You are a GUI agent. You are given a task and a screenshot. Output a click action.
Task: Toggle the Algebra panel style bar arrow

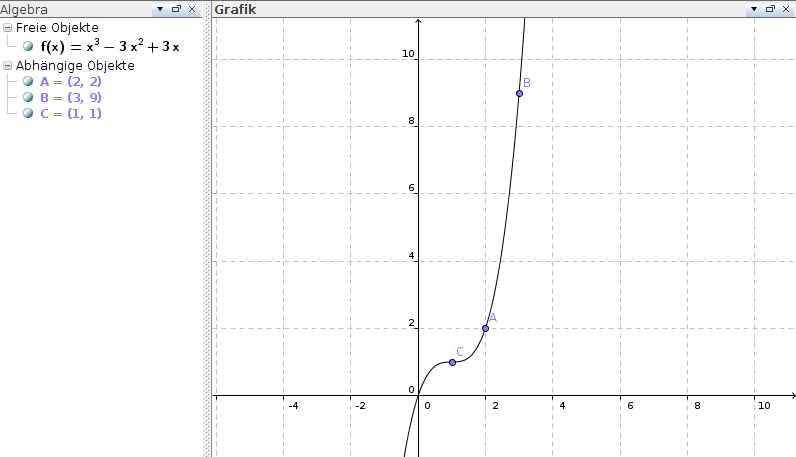coord(160,9)
